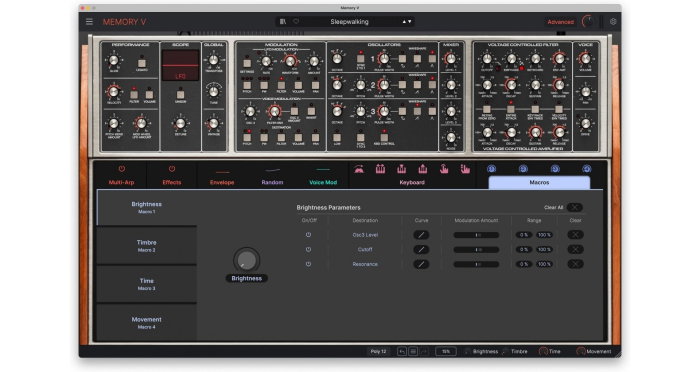Click the Advanced button
Viewport: 700px width, 372px height.
coord(560,22)
